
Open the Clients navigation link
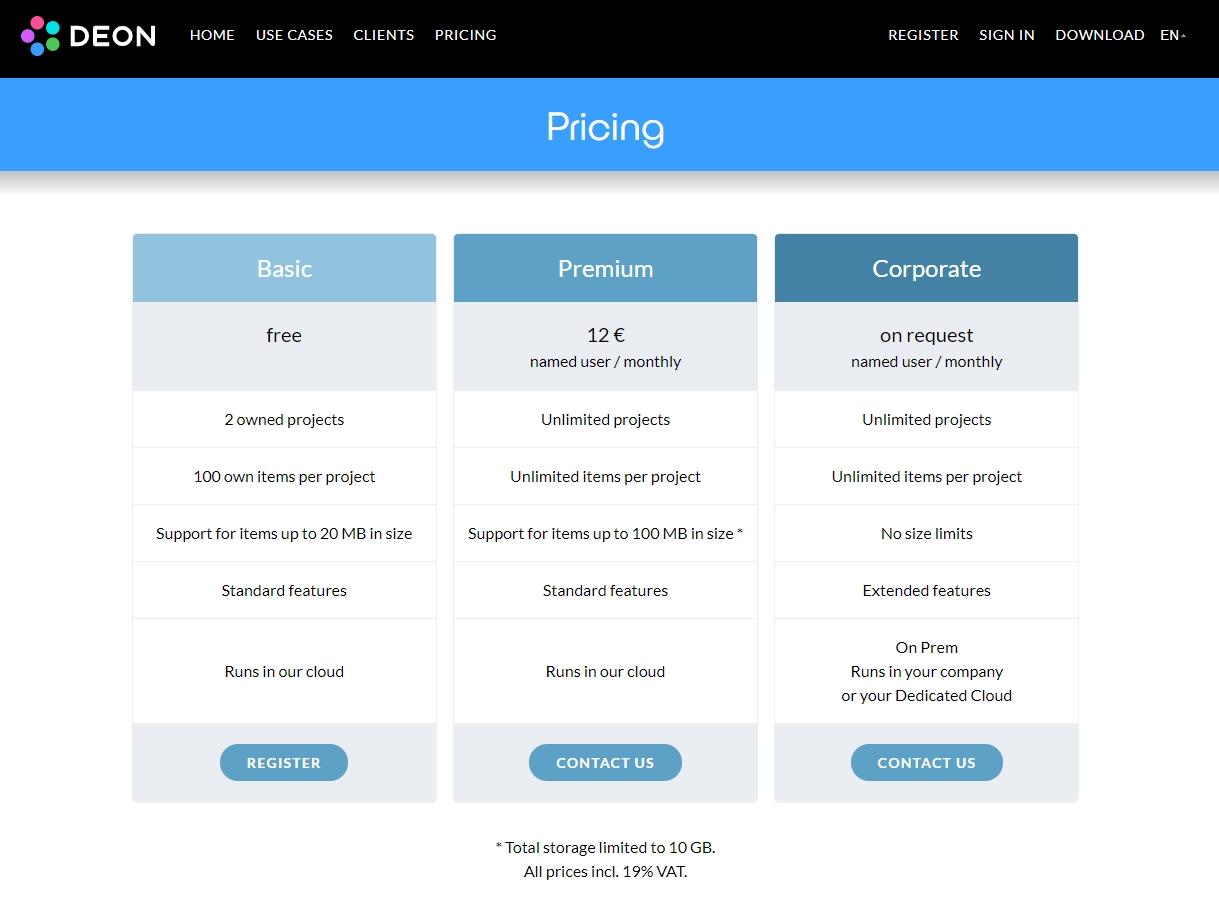(383, 35)
